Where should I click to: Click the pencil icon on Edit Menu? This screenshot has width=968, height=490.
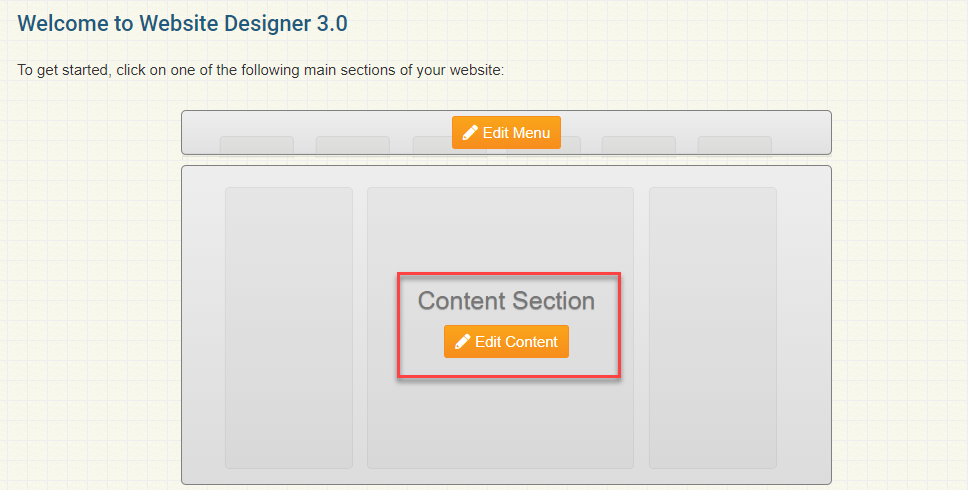coord(470,133)
